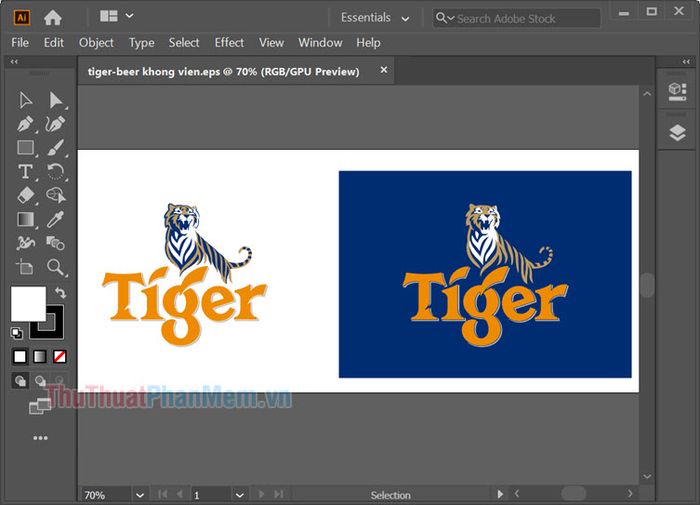This screenshot has width=700, height=505.
Task: Select the Type tool
Action: coord(25,171)
